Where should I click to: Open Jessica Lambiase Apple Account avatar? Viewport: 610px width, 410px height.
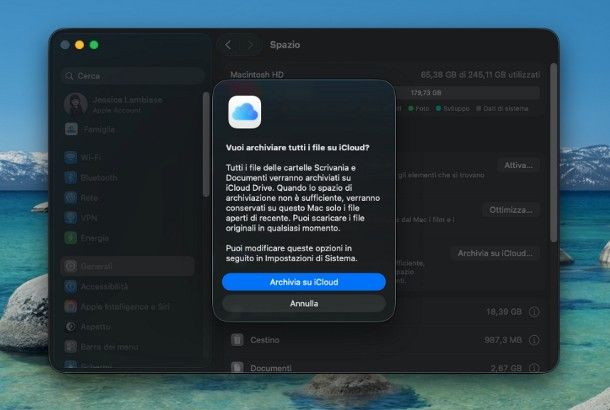tap(76, 104)
